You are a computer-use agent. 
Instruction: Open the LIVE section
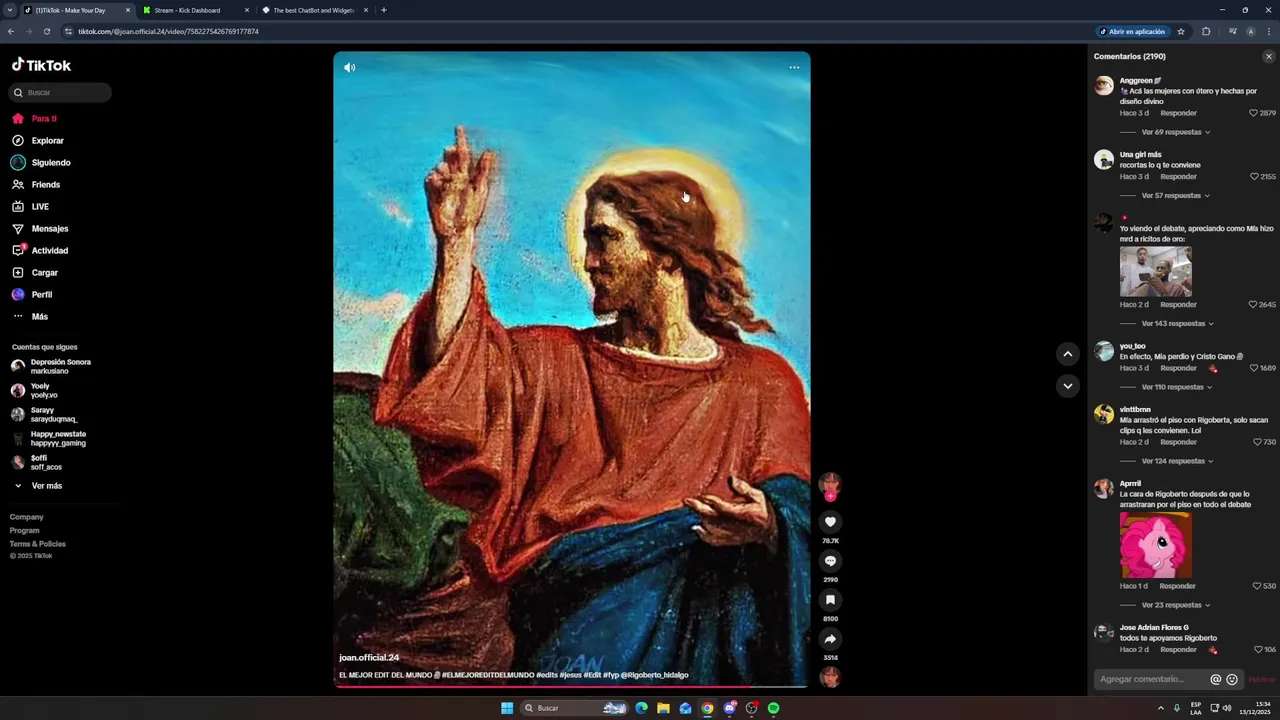pos(31,207)
